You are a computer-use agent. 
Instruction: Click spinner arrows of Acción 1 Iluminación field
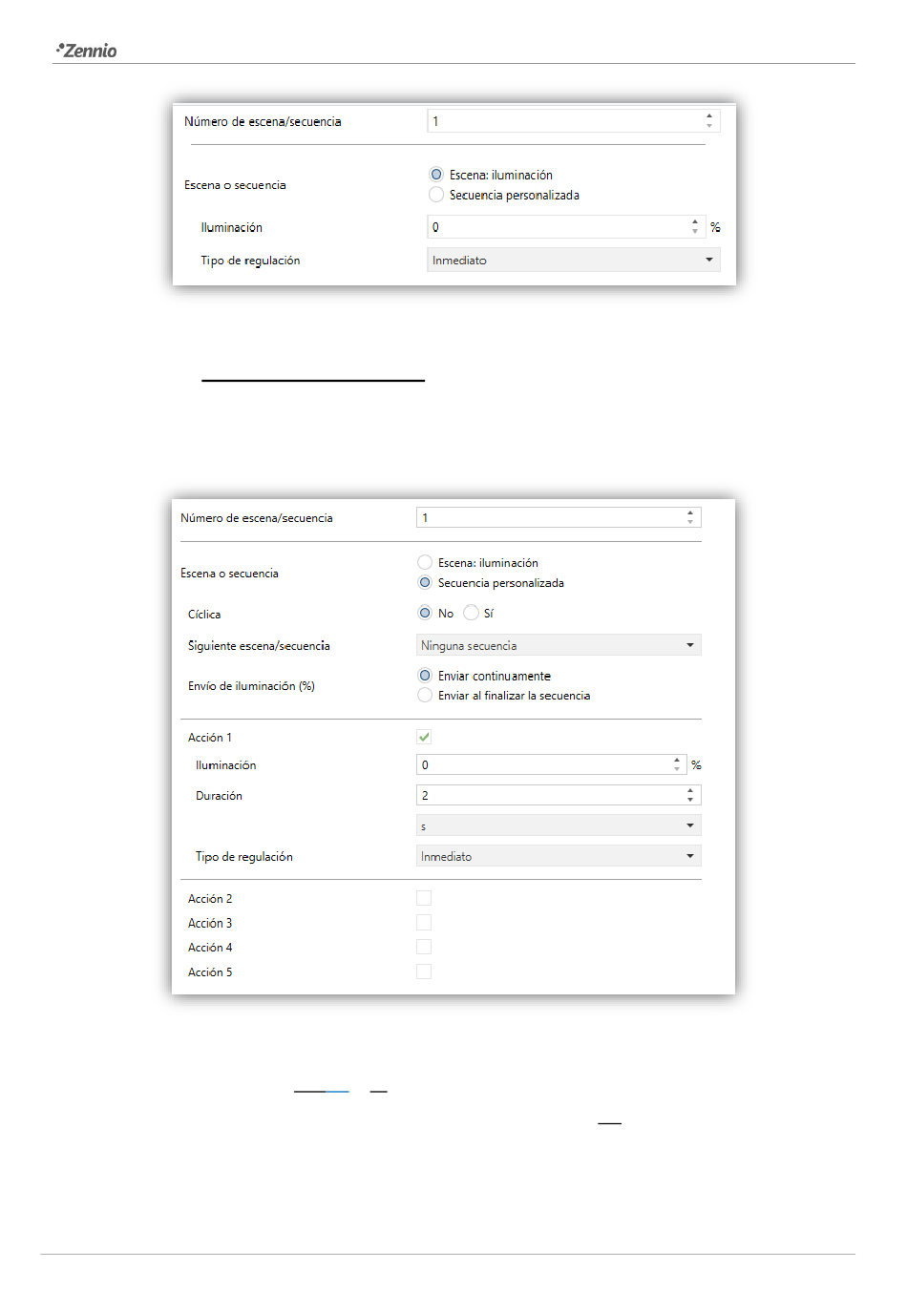tap(677, 764)
